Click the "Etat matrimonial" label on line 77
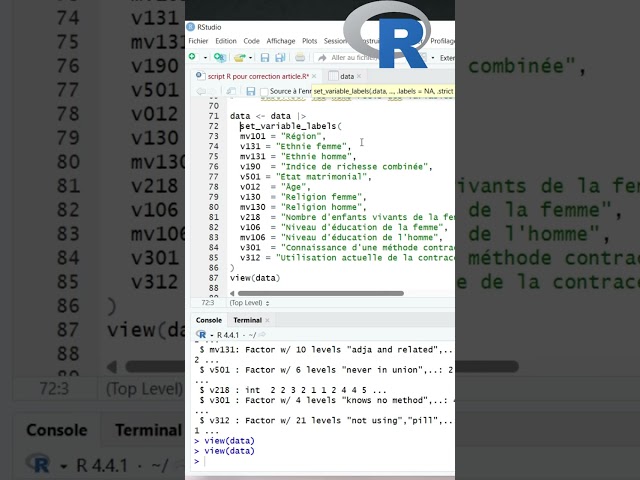 click(321, 177)
